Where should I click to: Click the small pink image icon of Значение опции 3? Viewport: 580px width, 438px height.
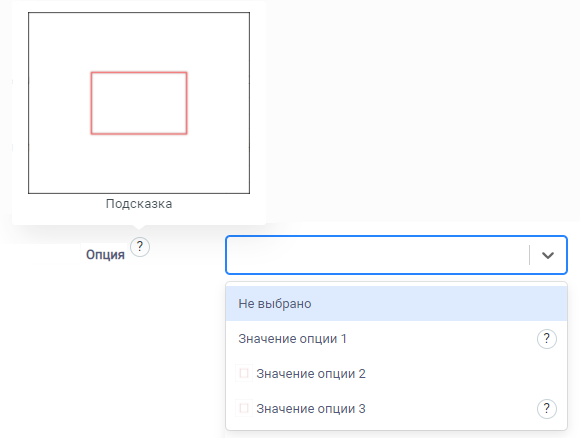tap(244, 408)
